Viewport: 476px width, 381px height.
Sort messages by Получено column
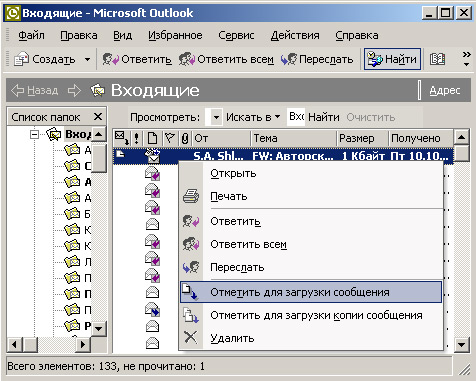pyautogui.click(x=421, y=138)
